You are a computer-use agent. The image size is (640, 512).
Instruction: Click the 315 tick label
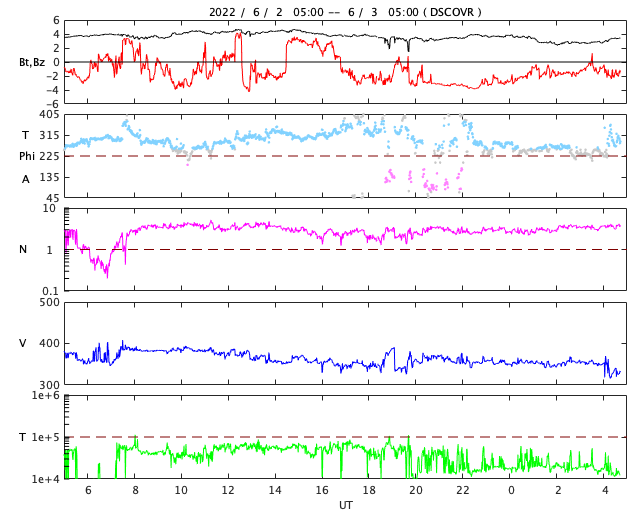(49, 135)
